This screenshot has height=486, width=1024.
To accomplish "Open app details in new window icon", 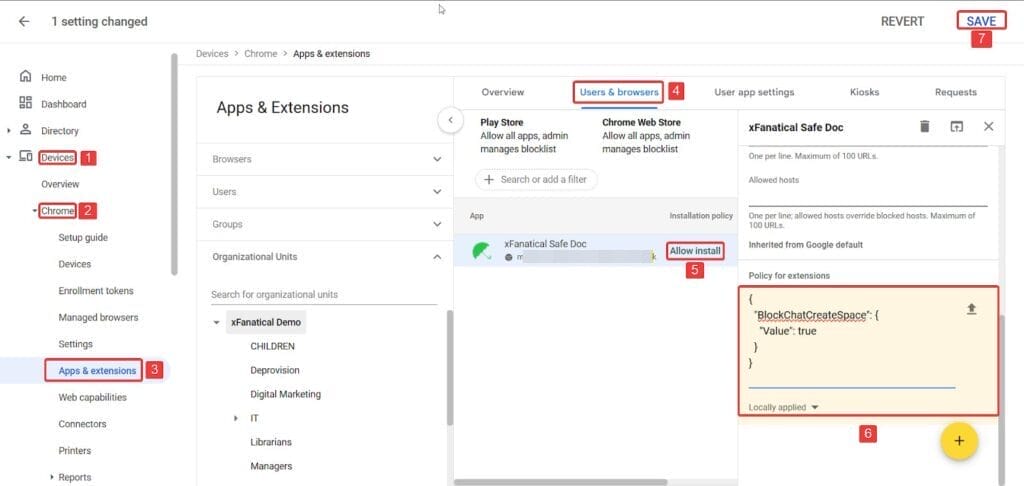I will pos(956,127).
